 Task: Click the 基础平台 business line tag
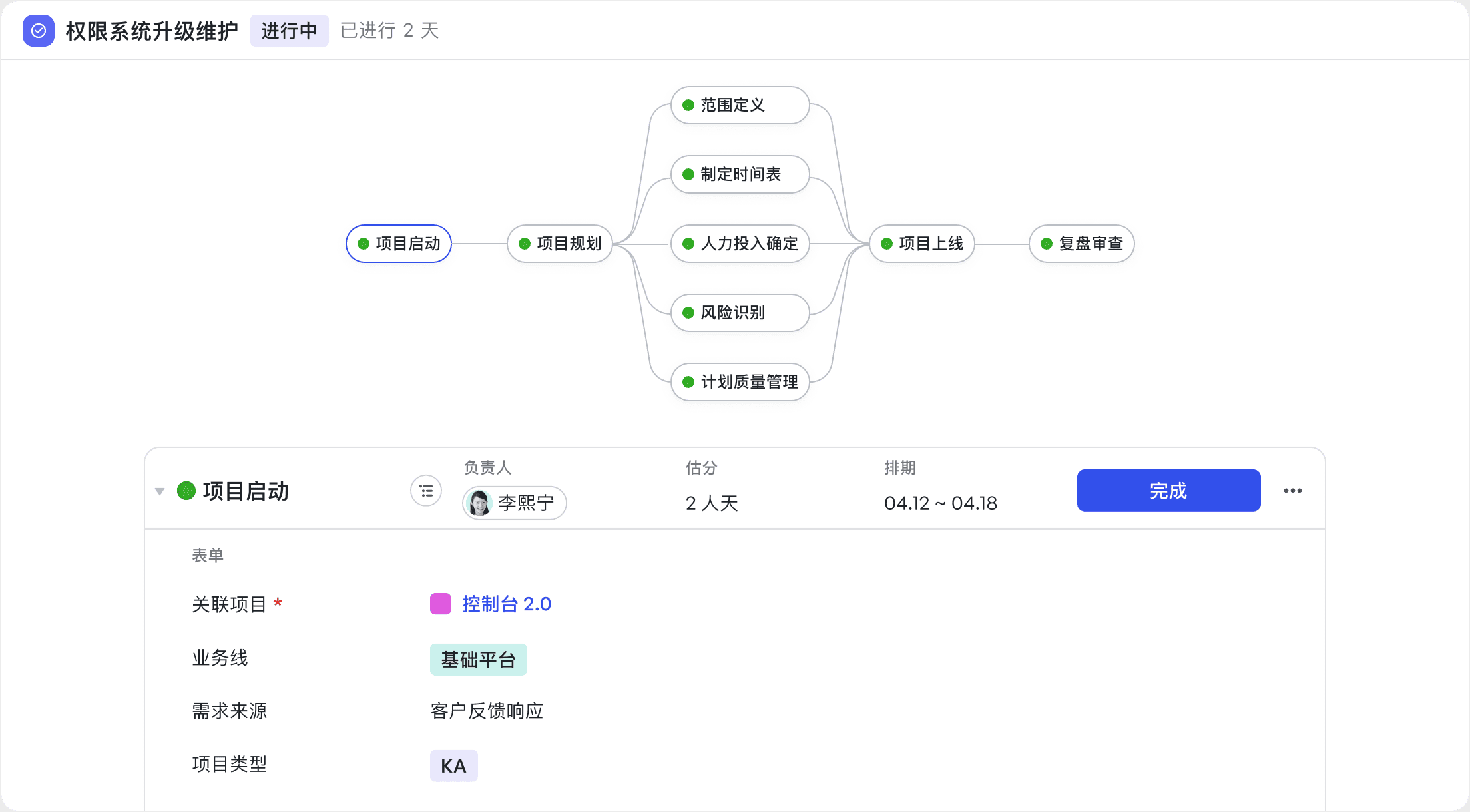click(478, 659)
